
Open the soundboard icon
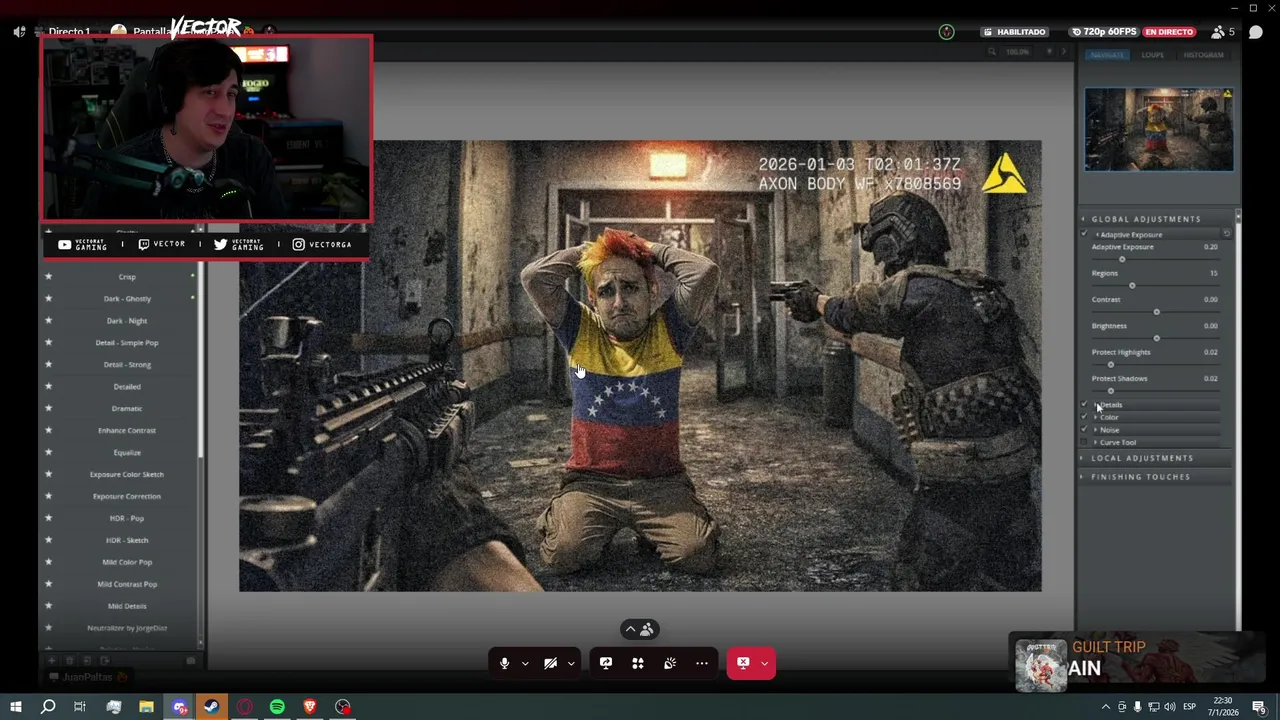point(670,663)
